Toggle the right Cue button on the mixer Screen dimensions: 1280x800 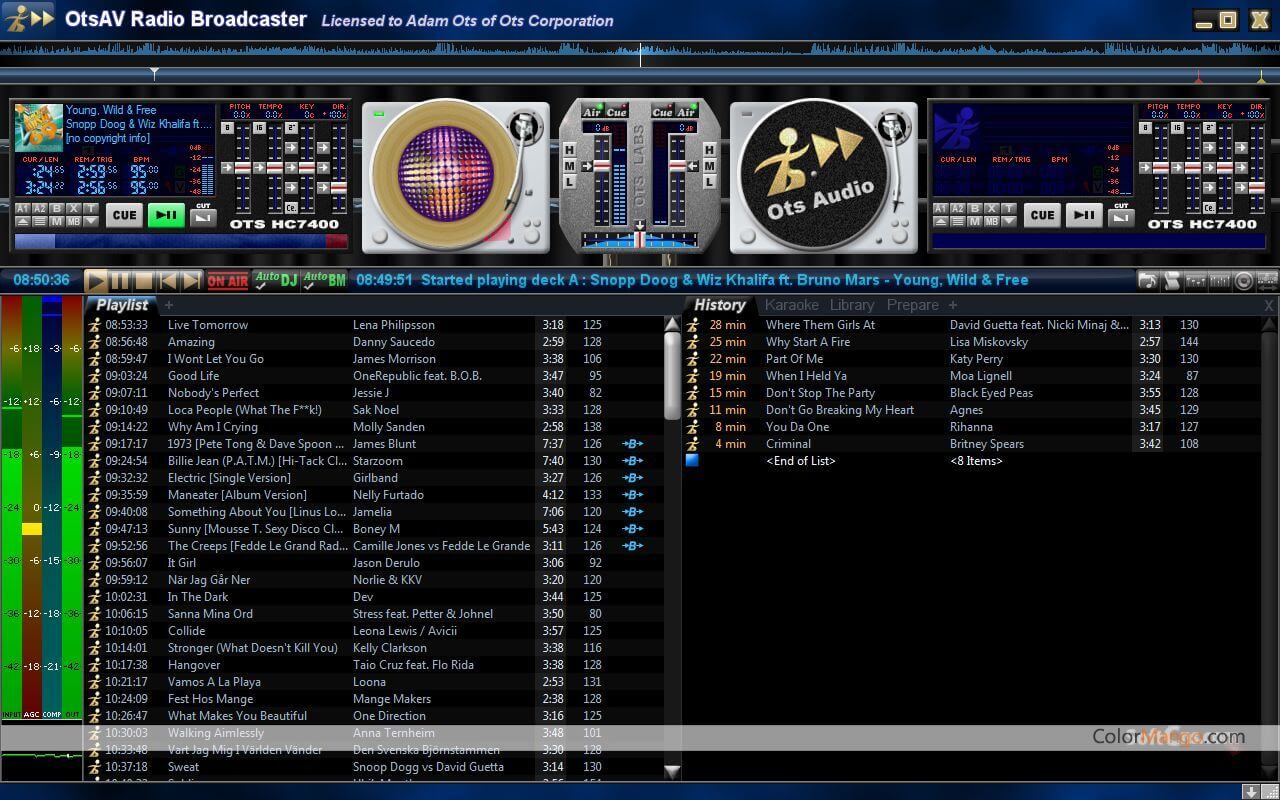point(663,112)
